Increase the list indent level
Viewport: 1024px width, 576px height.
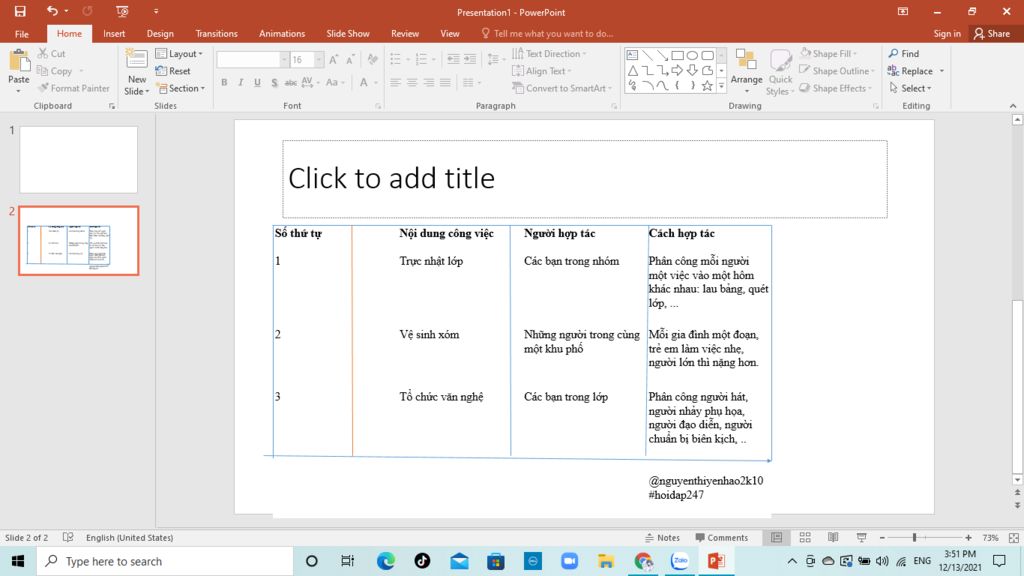470,59
